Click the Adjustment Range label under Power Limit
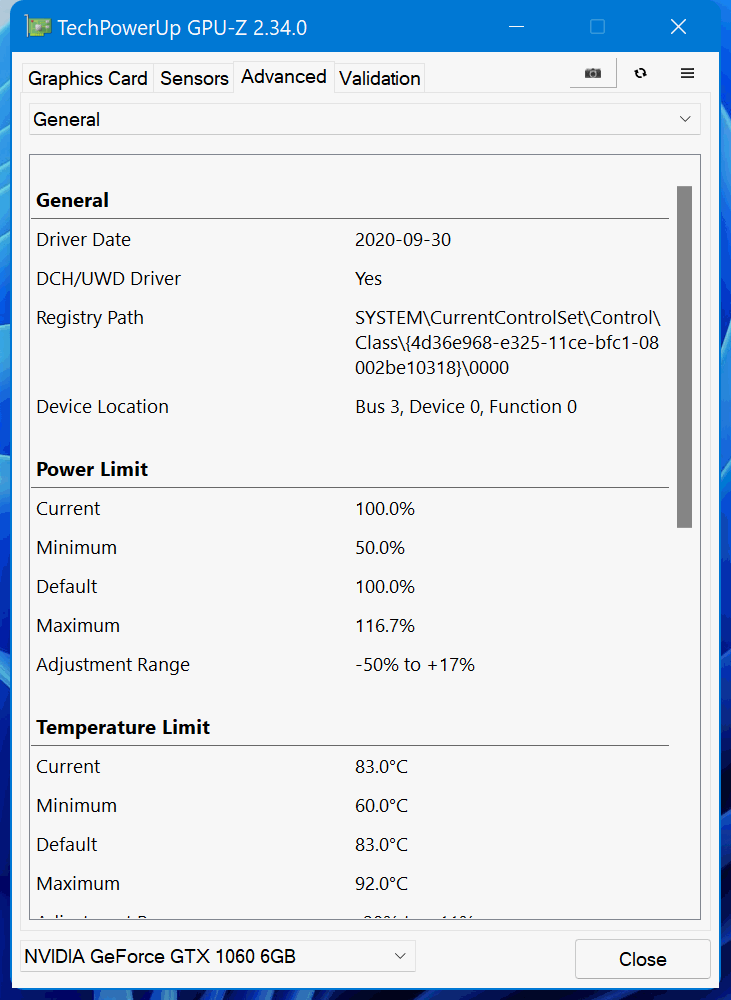 pos(113,665)
